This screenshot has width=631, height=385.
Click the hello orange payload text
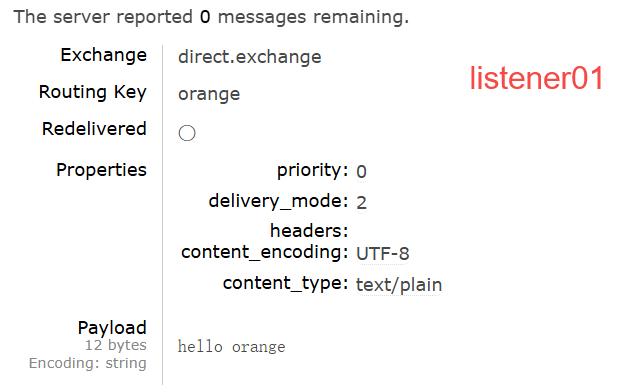pos(231,347)
